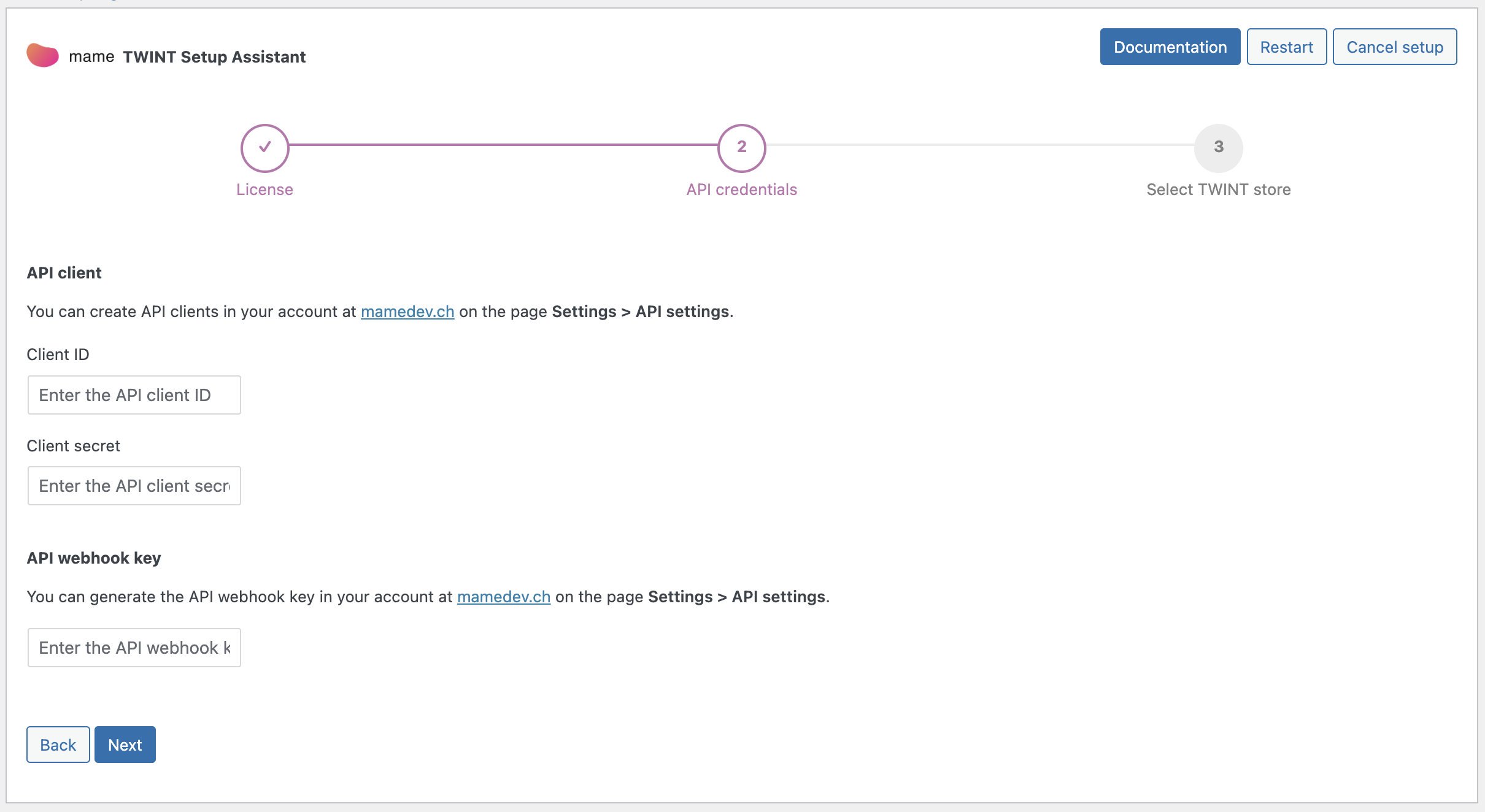This screenshot has width=1485, height=812.
Task: Focus the Client ID input field
Action: coord(134,395)
